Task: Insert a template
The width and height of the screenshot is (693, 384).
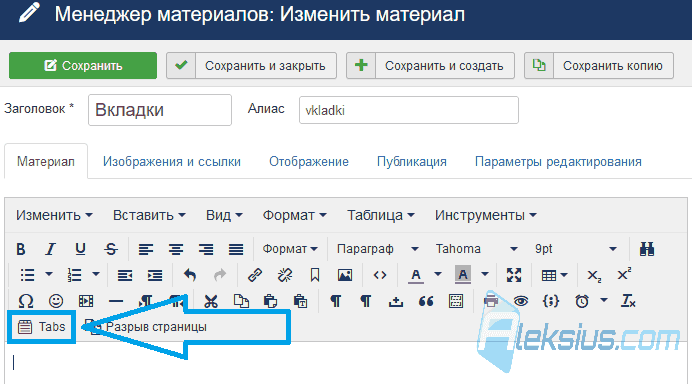Action: [456, 301]
